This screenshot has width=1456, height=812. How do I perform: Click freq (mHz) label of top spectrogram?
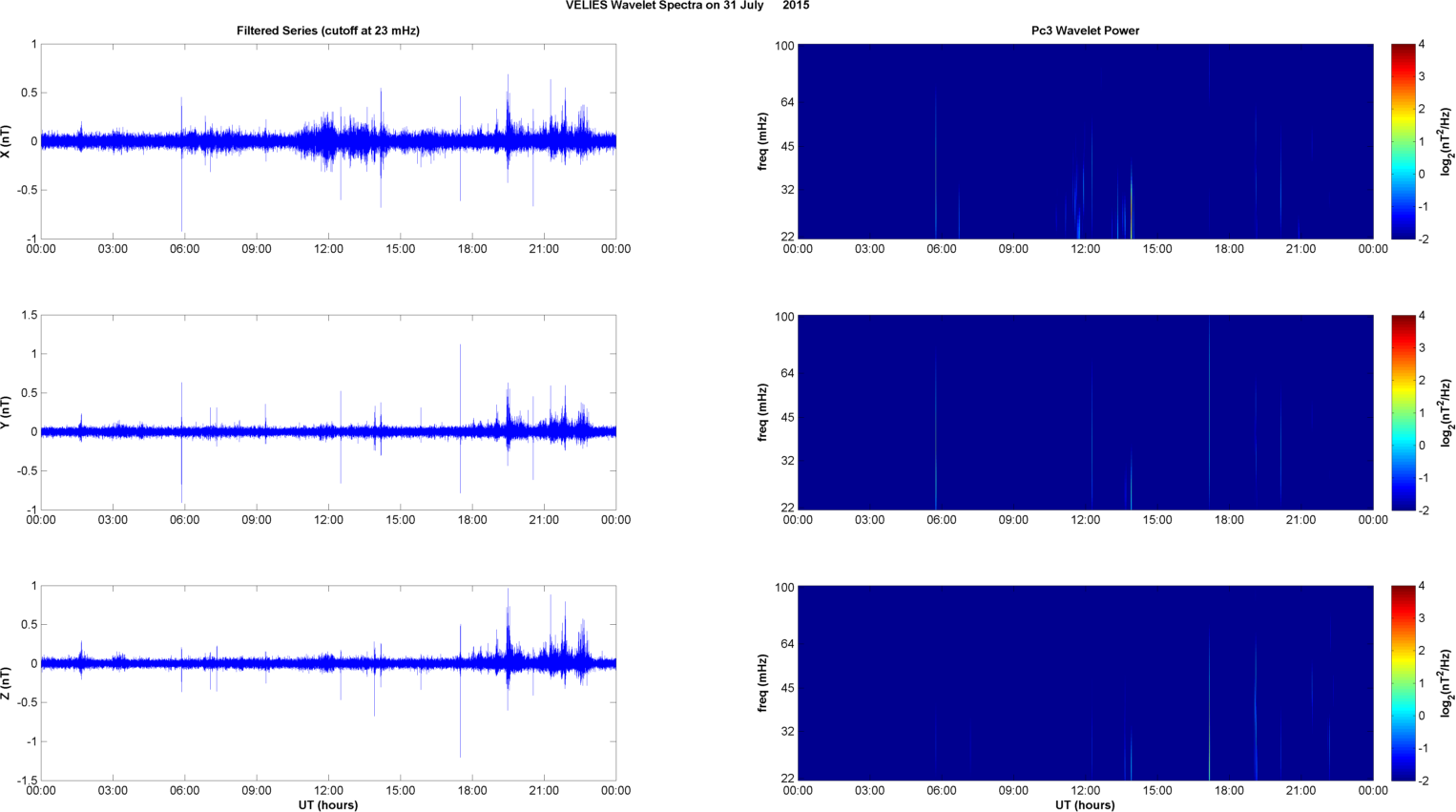coord(763,141)
